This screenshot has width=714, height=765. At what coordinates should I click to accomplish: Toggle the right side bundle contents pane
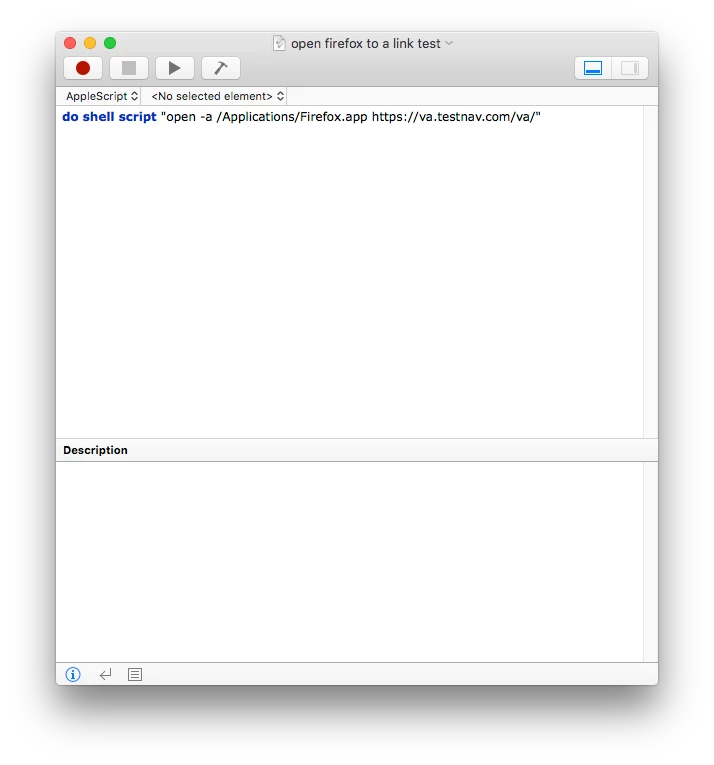click(630, 68)
